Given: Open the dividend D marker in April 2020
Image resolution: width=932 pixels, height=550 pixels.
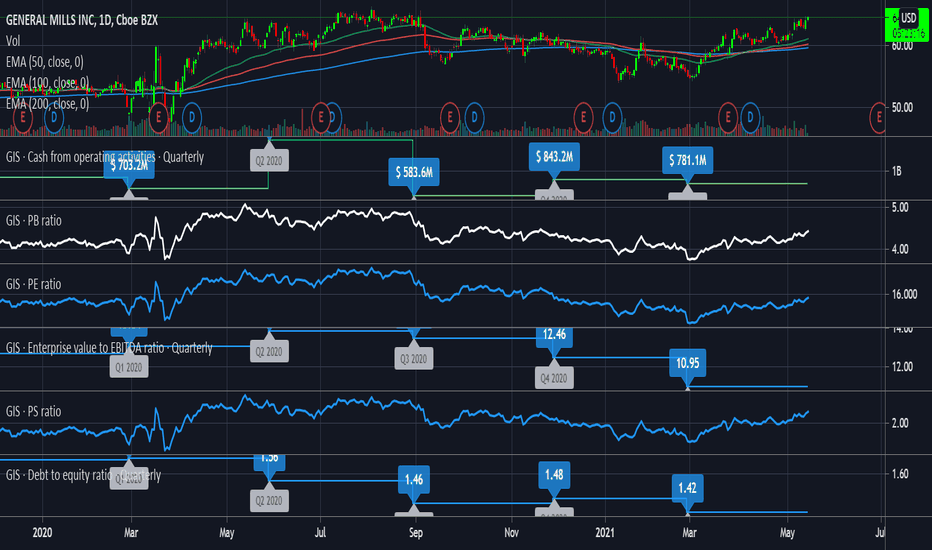Looking at the screenshot, I should pos(191,118).
